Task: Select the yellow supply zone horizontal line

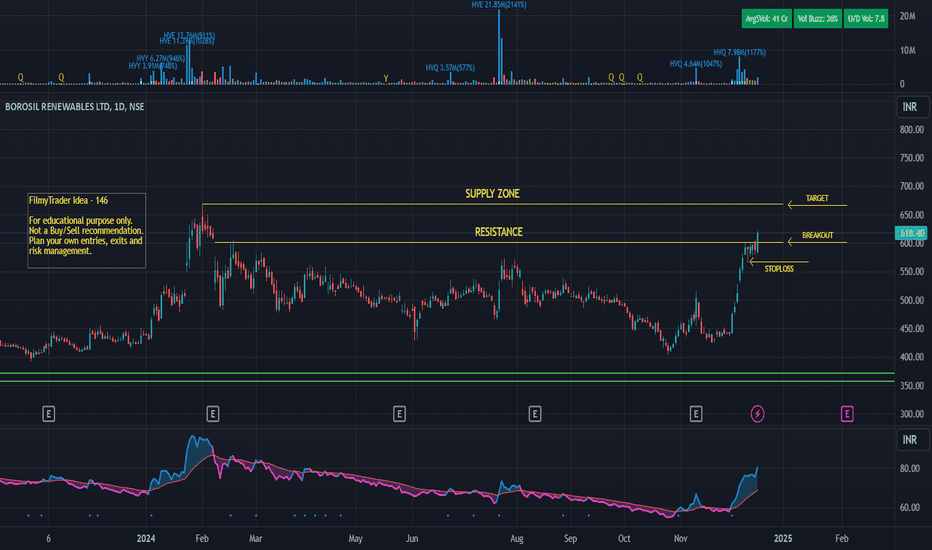Action: click(x=493, y=205)
